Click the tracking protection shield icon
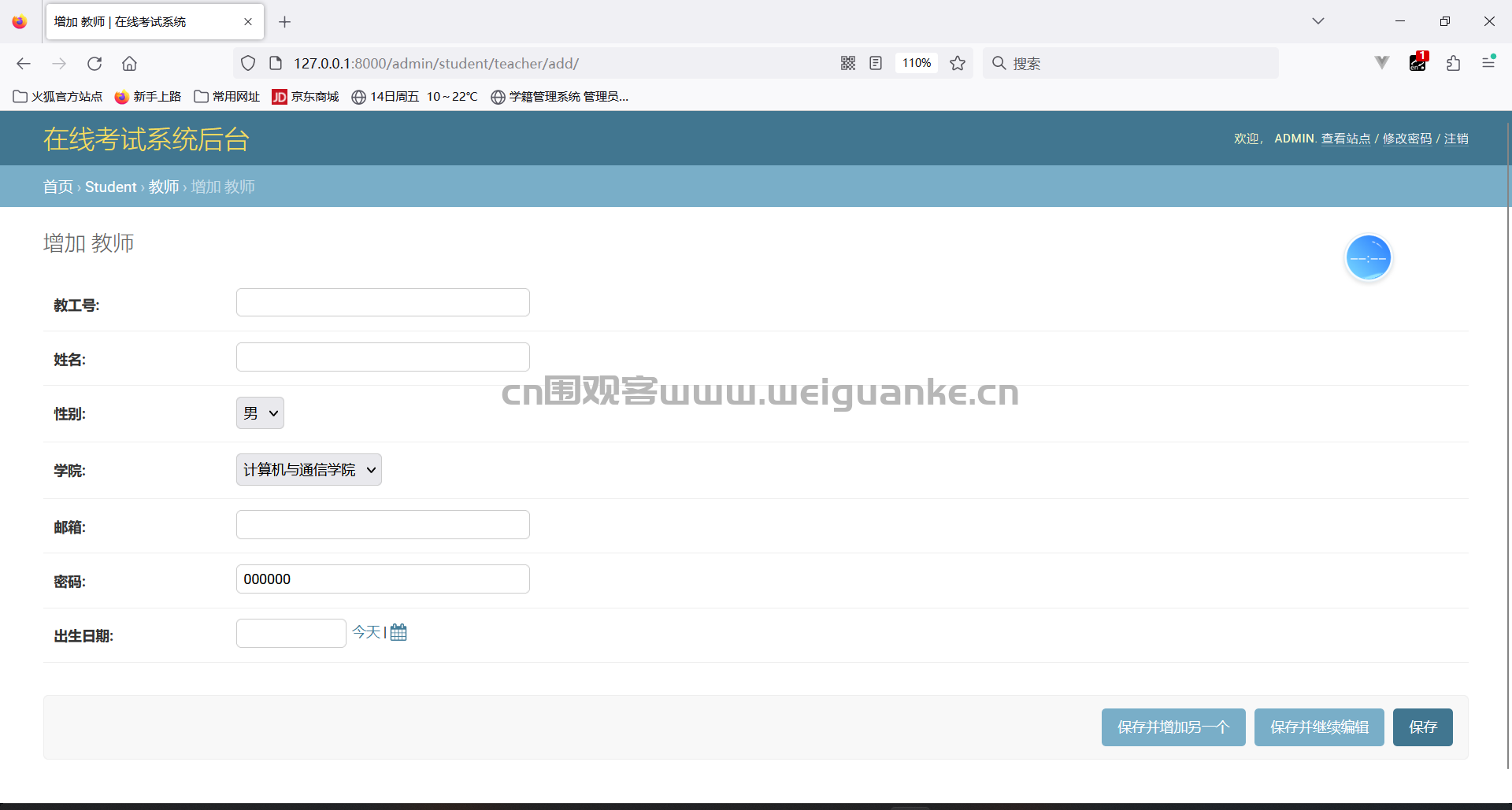 (248, 63)
